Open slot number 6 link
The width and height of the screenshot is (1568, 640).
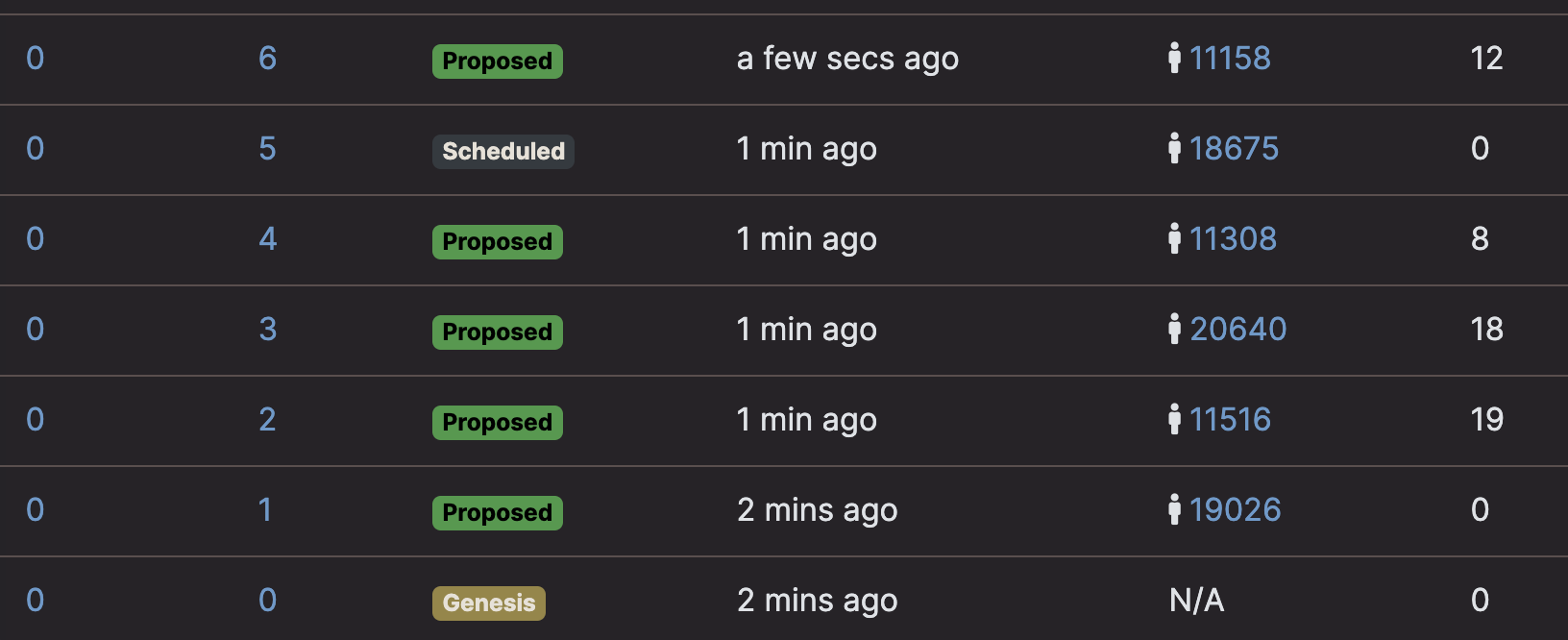click(x=268, y=59)
